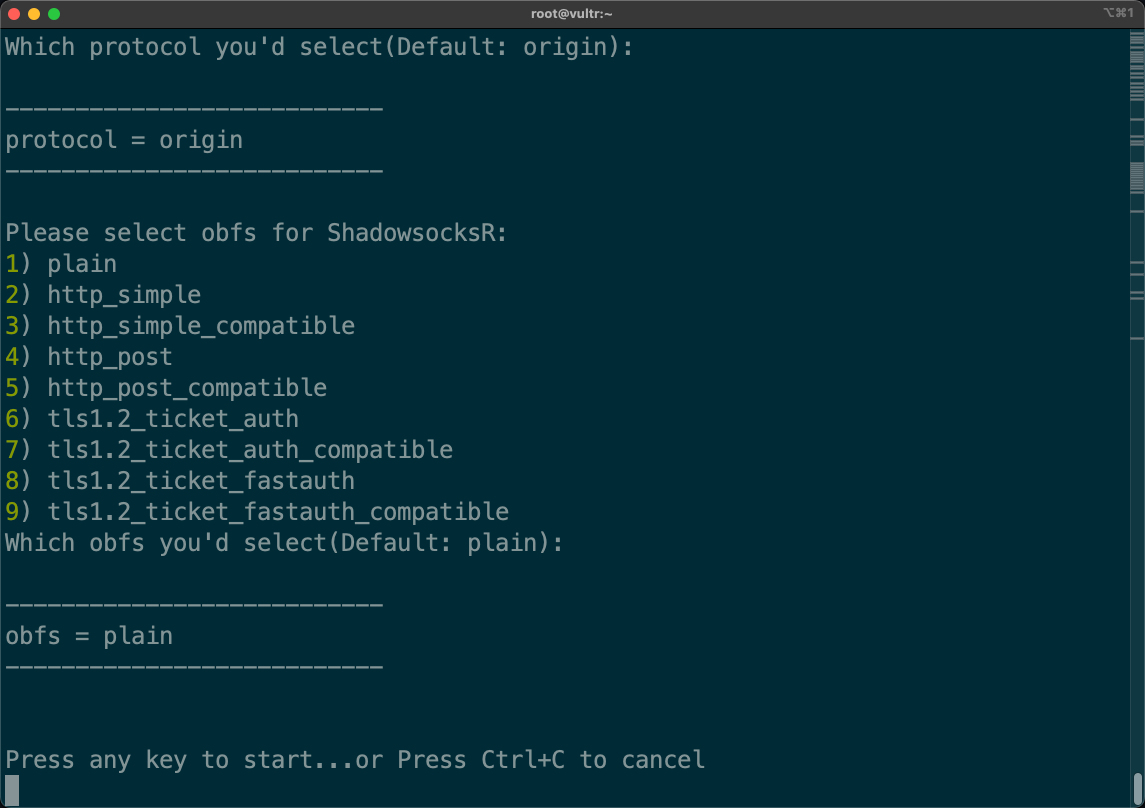
Task: Click the 'tls1.2_ticket_fastauth' option line
Action: click(x=180, y=481)
